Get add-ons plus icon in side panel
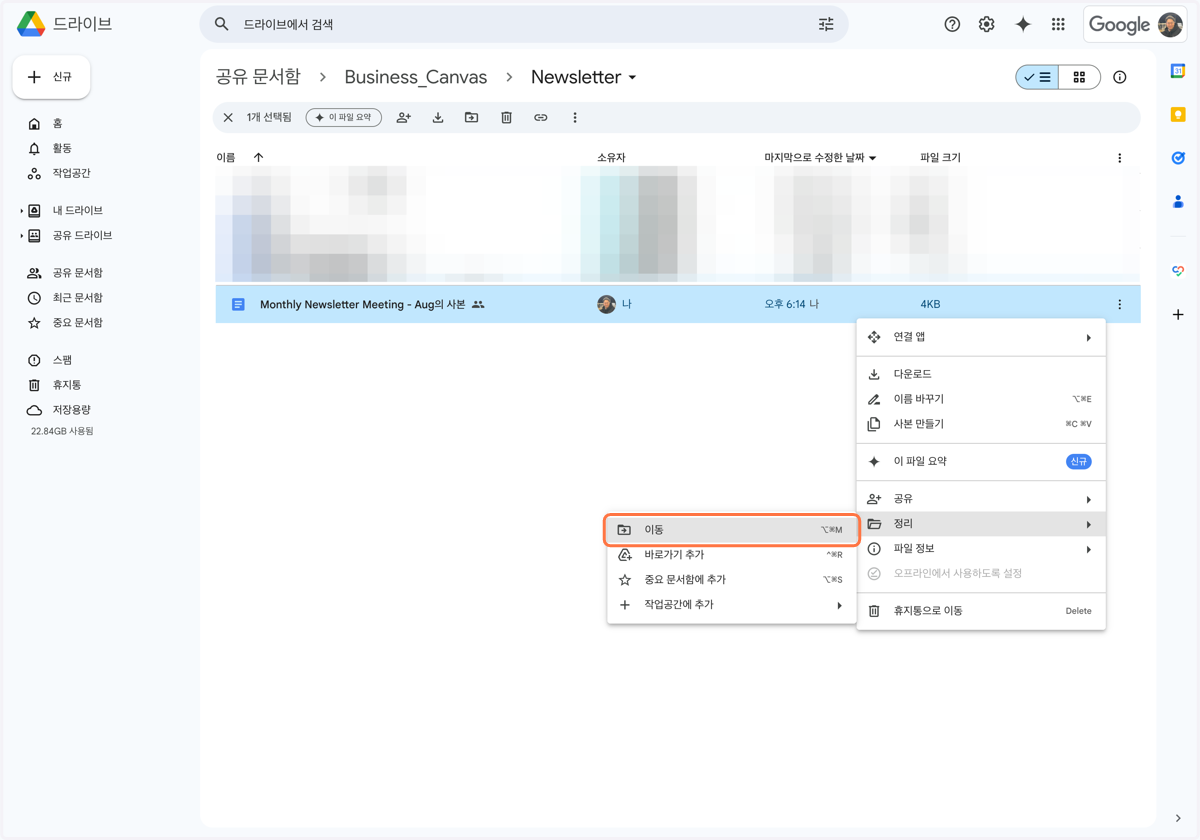1200x840 pixels. point(1178,315)
